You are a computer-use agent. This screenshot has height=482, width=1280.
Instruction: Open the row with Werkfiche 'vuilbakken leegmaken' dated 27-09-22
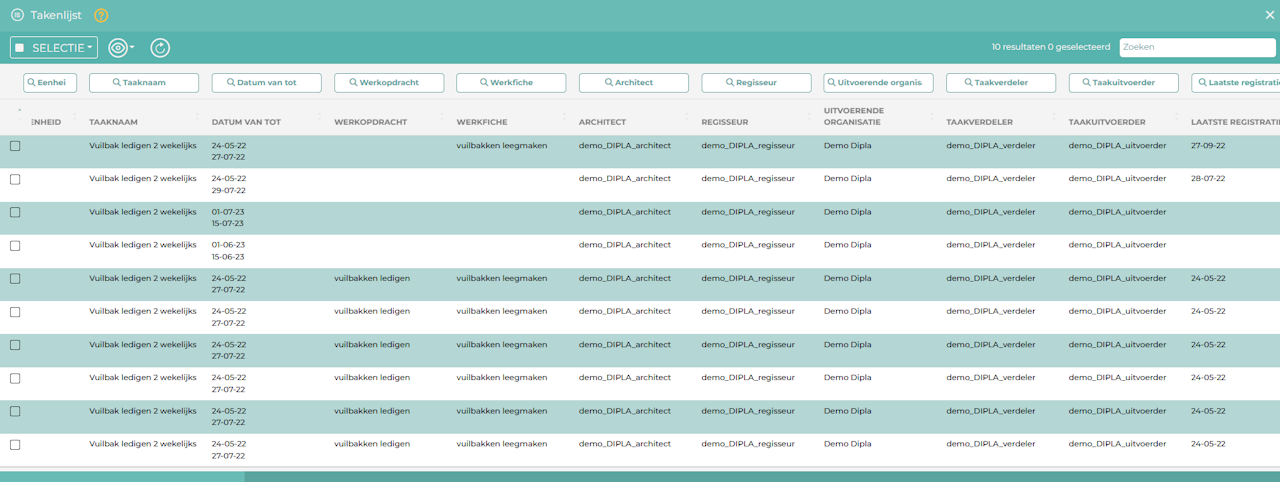pyautogui.click(x=501, y=146)
